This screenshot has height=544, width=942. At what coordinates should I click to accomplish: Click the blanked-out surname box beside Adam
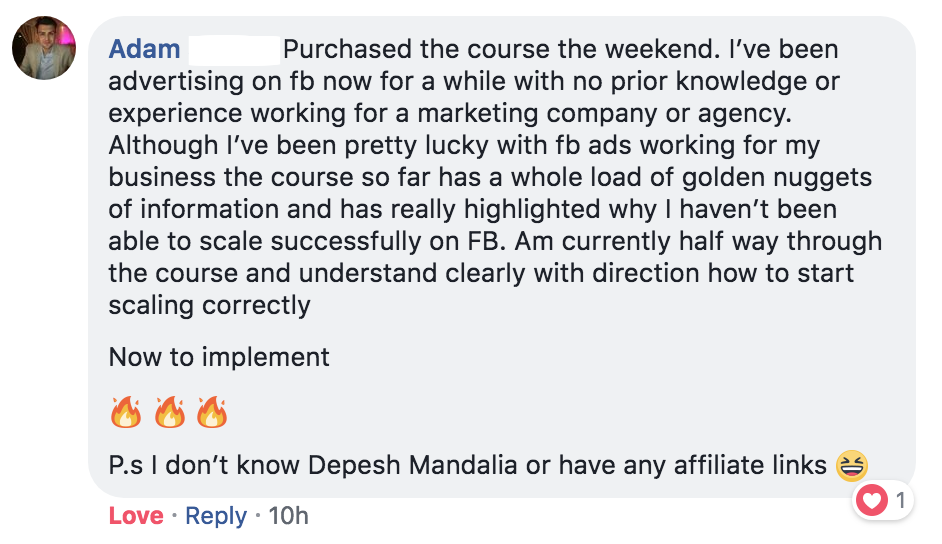coord(234,49)
